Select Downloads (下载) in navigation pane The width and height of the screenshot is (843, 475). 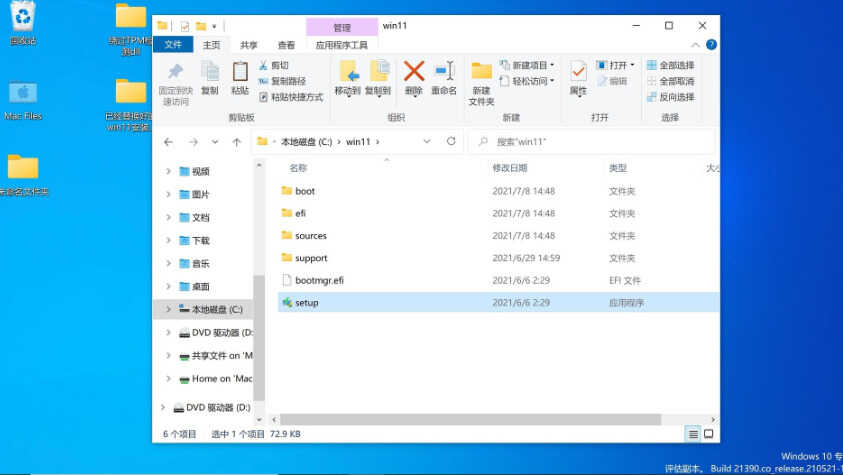(x=201, y=241)
